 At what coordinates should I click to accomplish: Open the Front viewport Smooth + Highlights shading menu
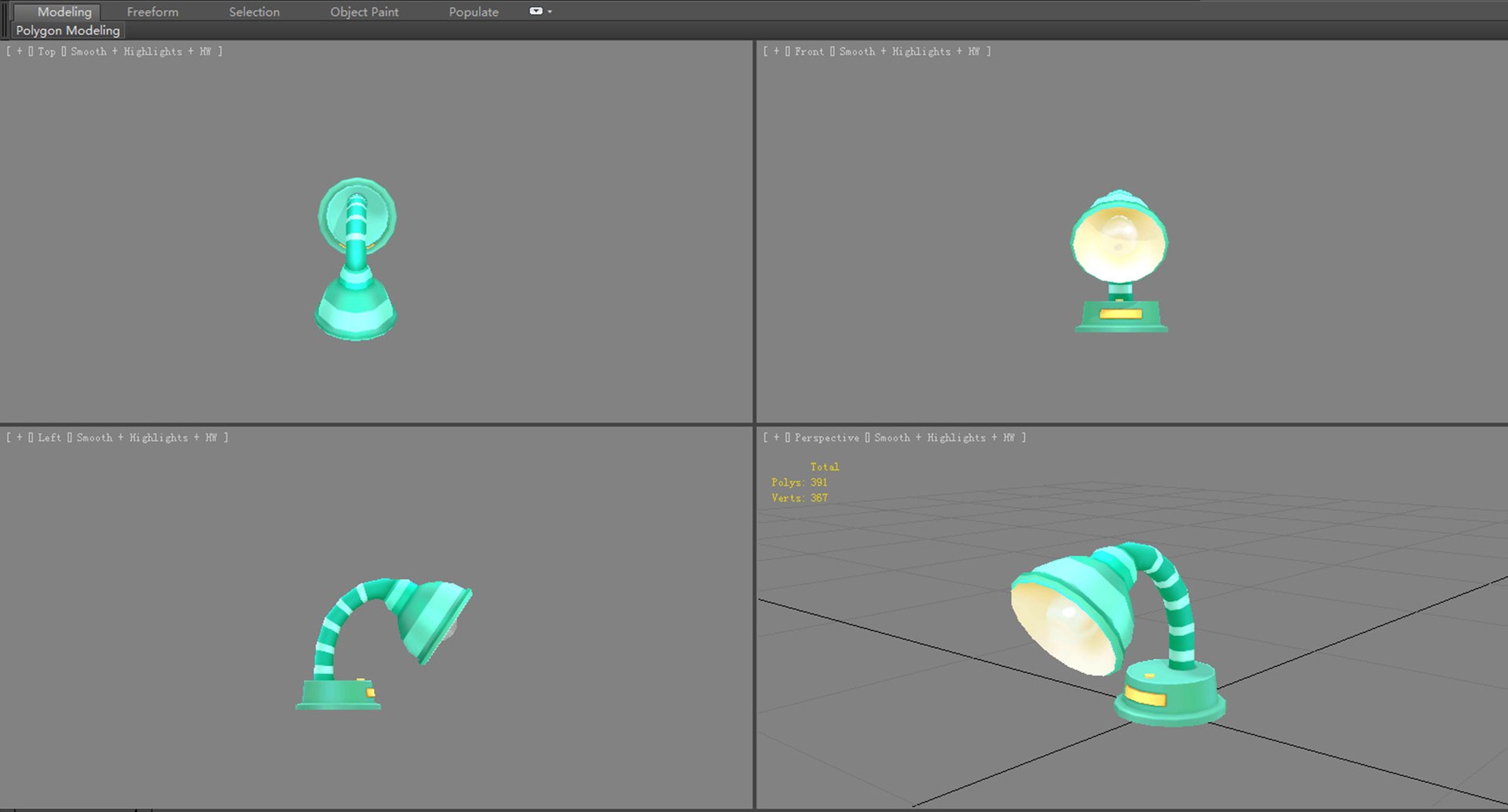point(910,51)
